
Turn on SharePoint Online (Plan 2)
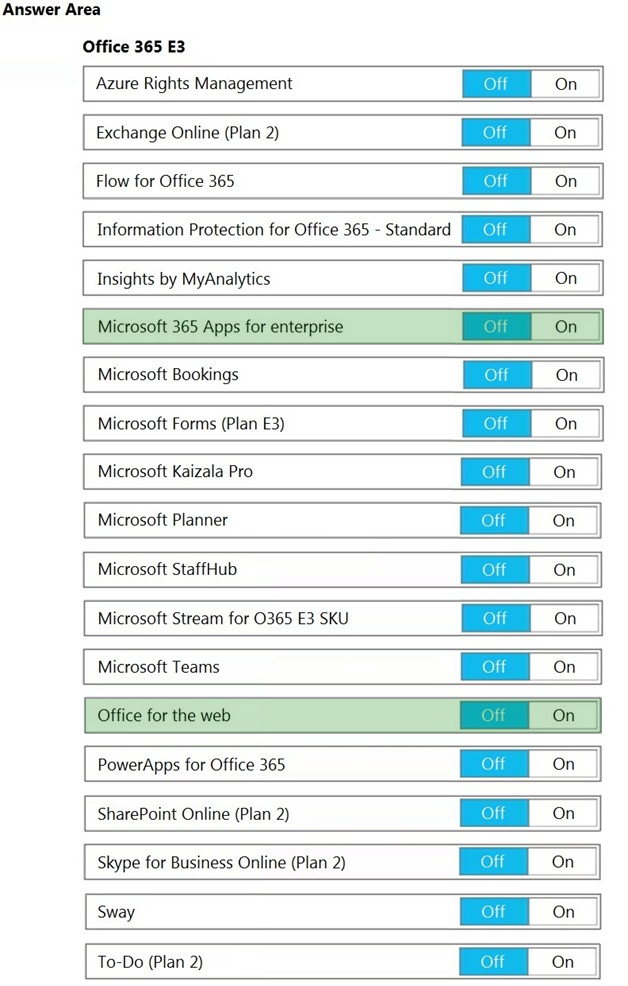click(563, 813)
